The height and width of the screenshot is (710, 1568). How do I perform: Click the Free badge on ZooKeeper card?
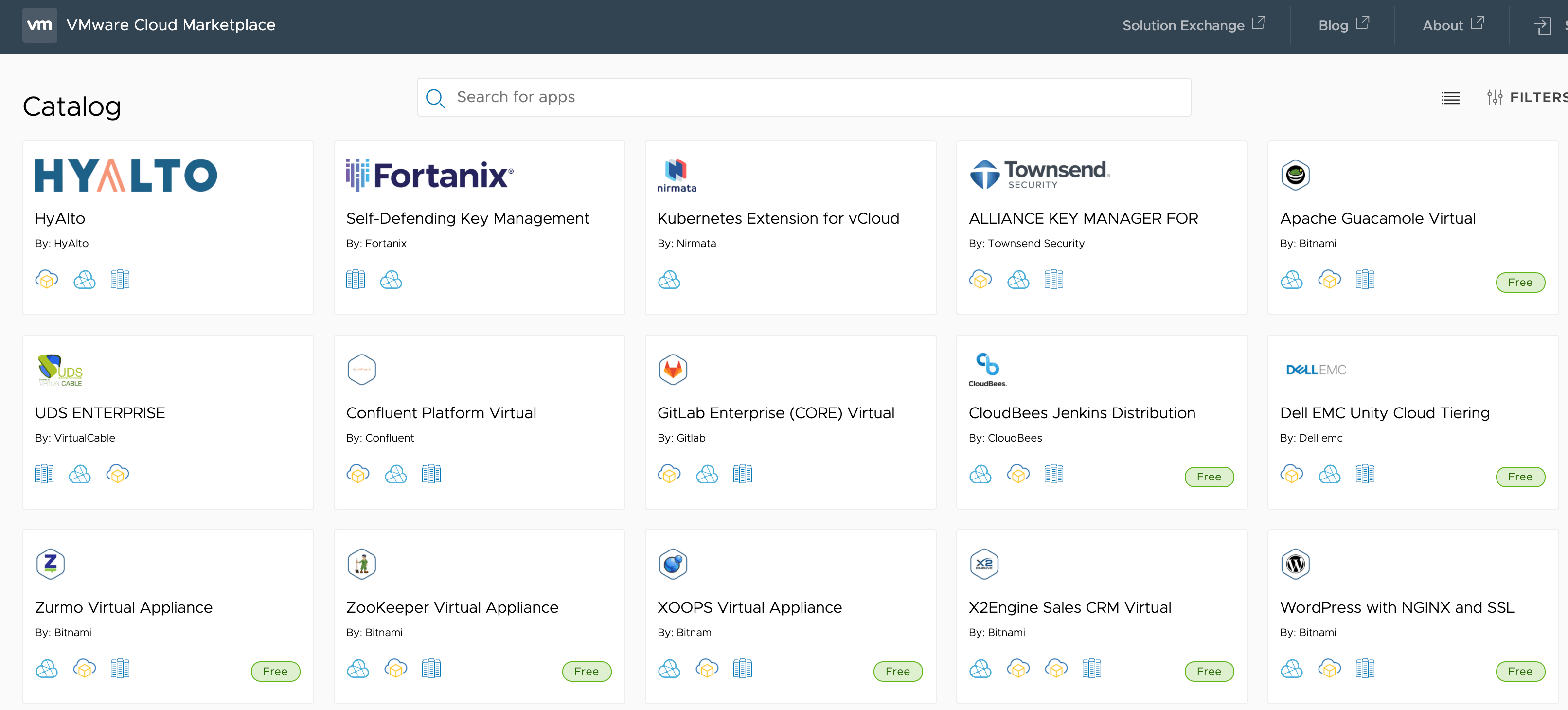[x=586, y=671]
